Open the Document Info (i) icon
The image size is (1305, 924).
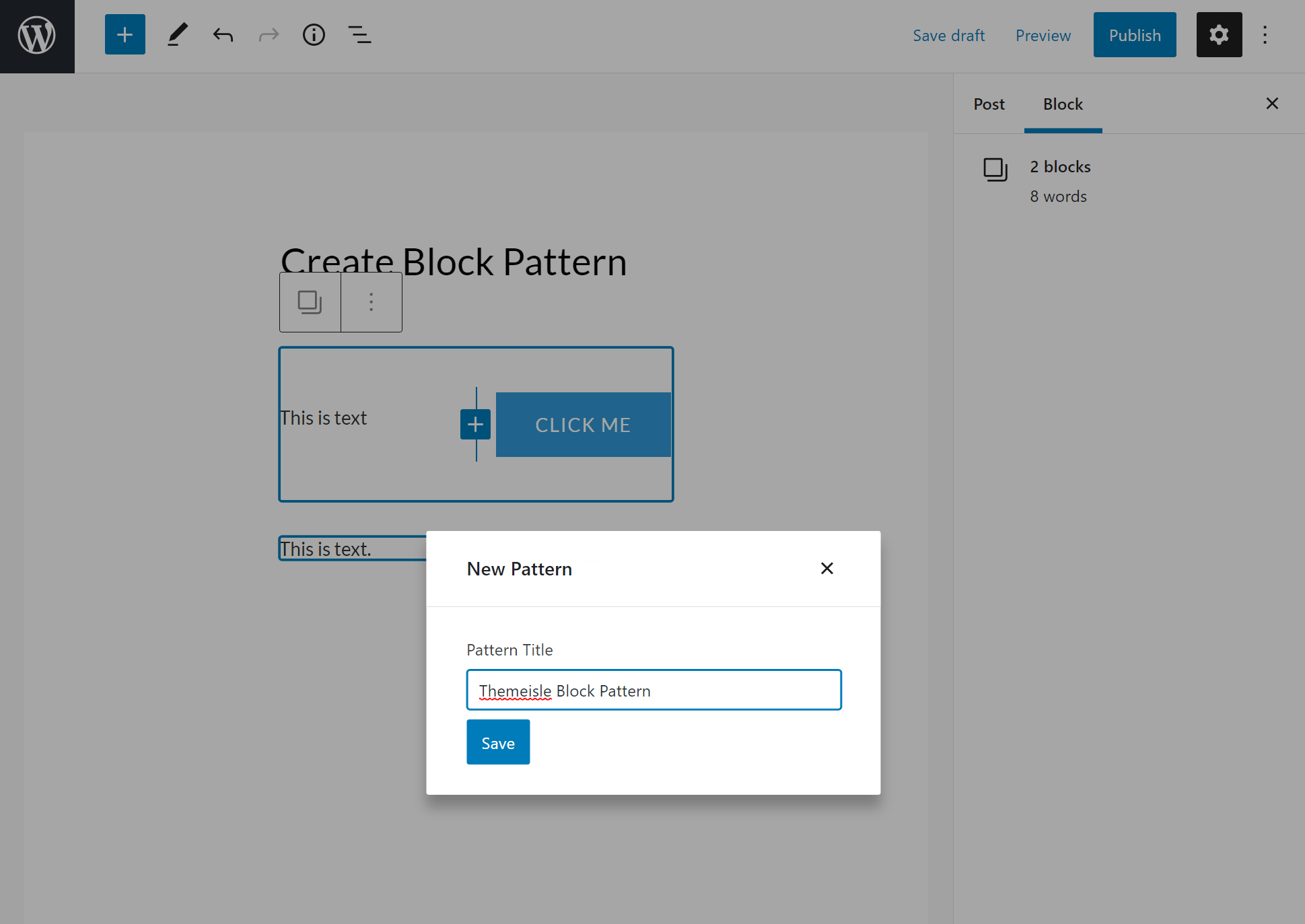(314, 34)
